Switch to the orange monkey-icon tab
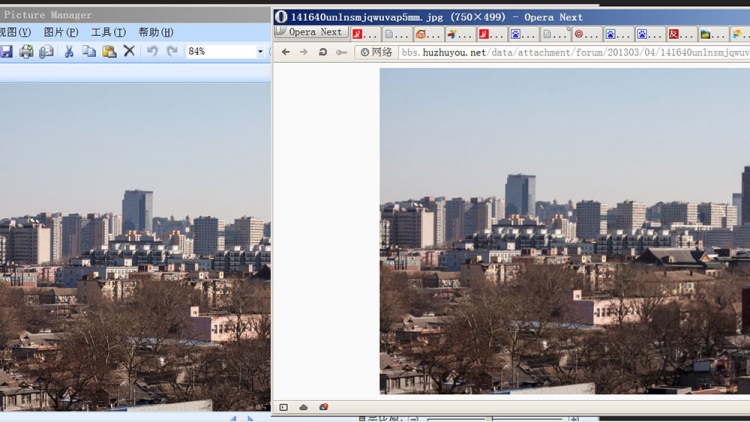 click(x=428, y=34)
